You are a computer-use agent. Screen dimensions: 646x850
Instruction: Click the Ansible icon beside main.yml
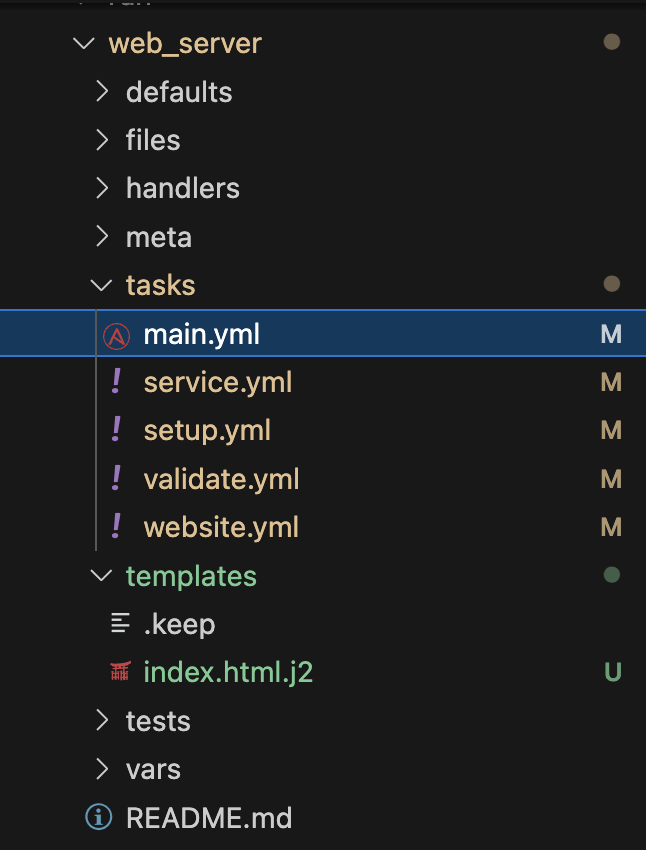pyautogui.click(x=117, y=335)
